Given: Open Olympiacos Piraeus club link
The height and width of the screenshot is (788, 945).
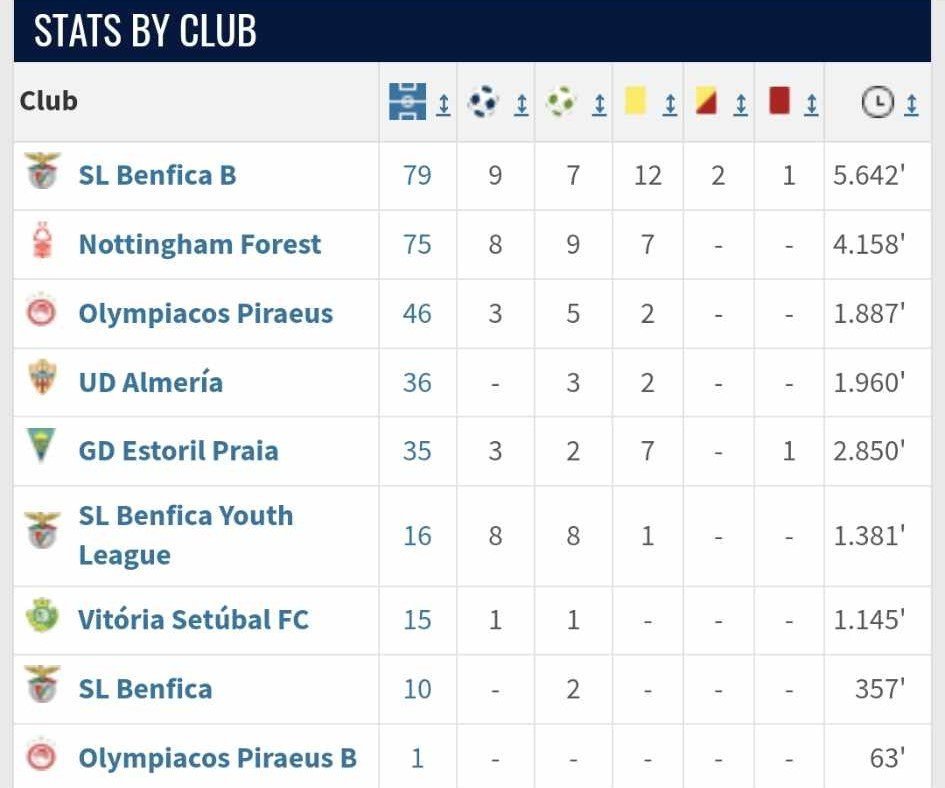Looking at the screenshot, I should (206, 314).
